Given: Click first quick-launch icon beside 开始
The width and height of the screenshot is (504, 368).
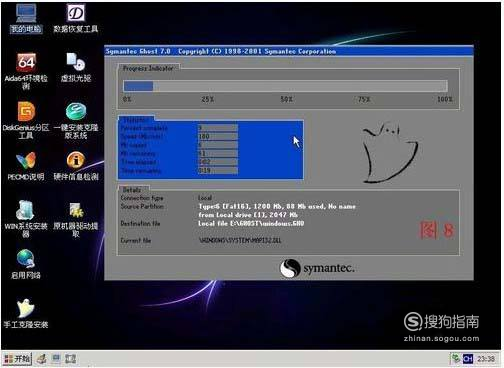Looking at the screenshot, I should coord(42,359).
